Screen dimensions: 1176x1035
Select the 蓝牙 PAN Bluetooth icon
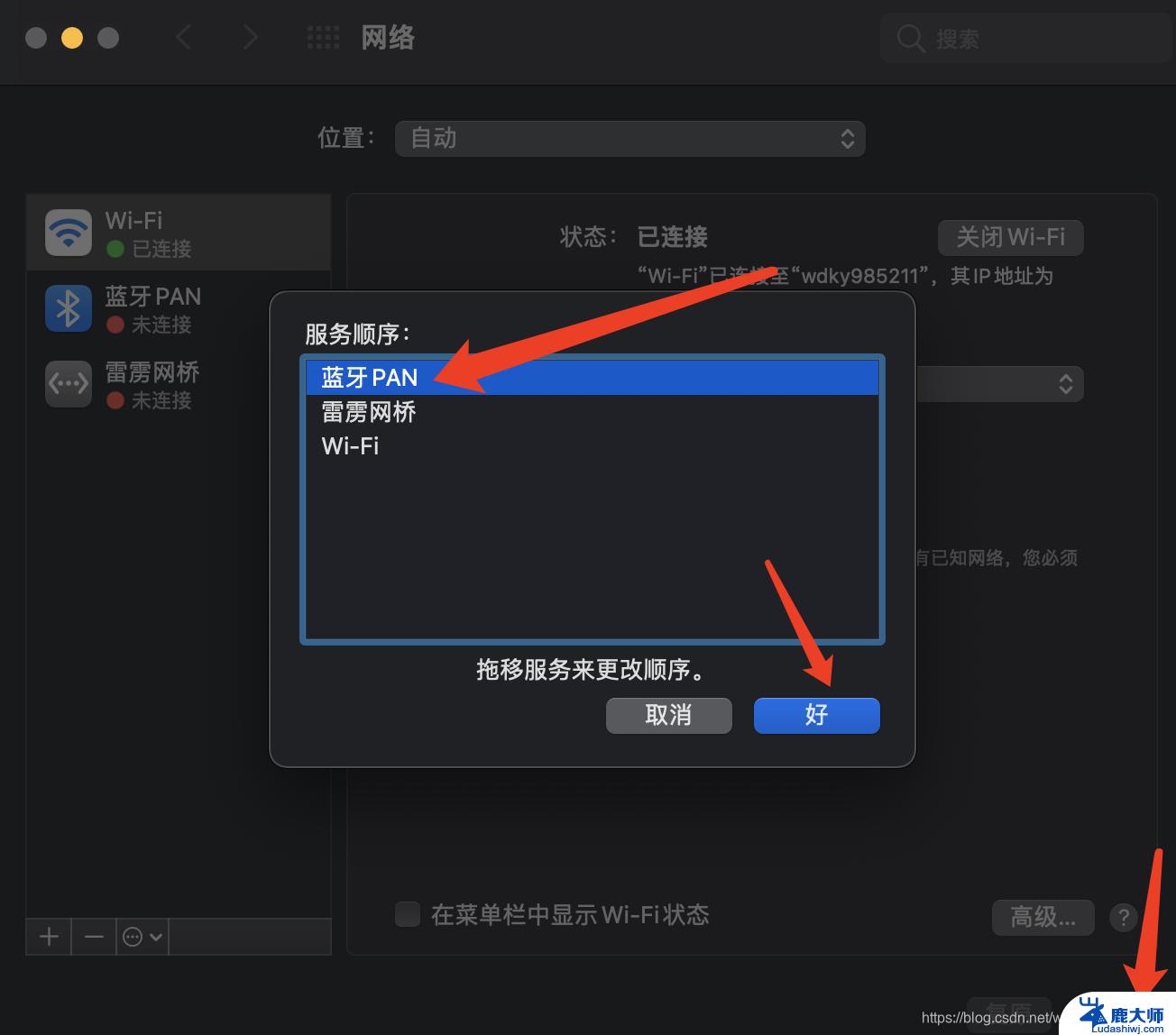[x=69, y=308]
